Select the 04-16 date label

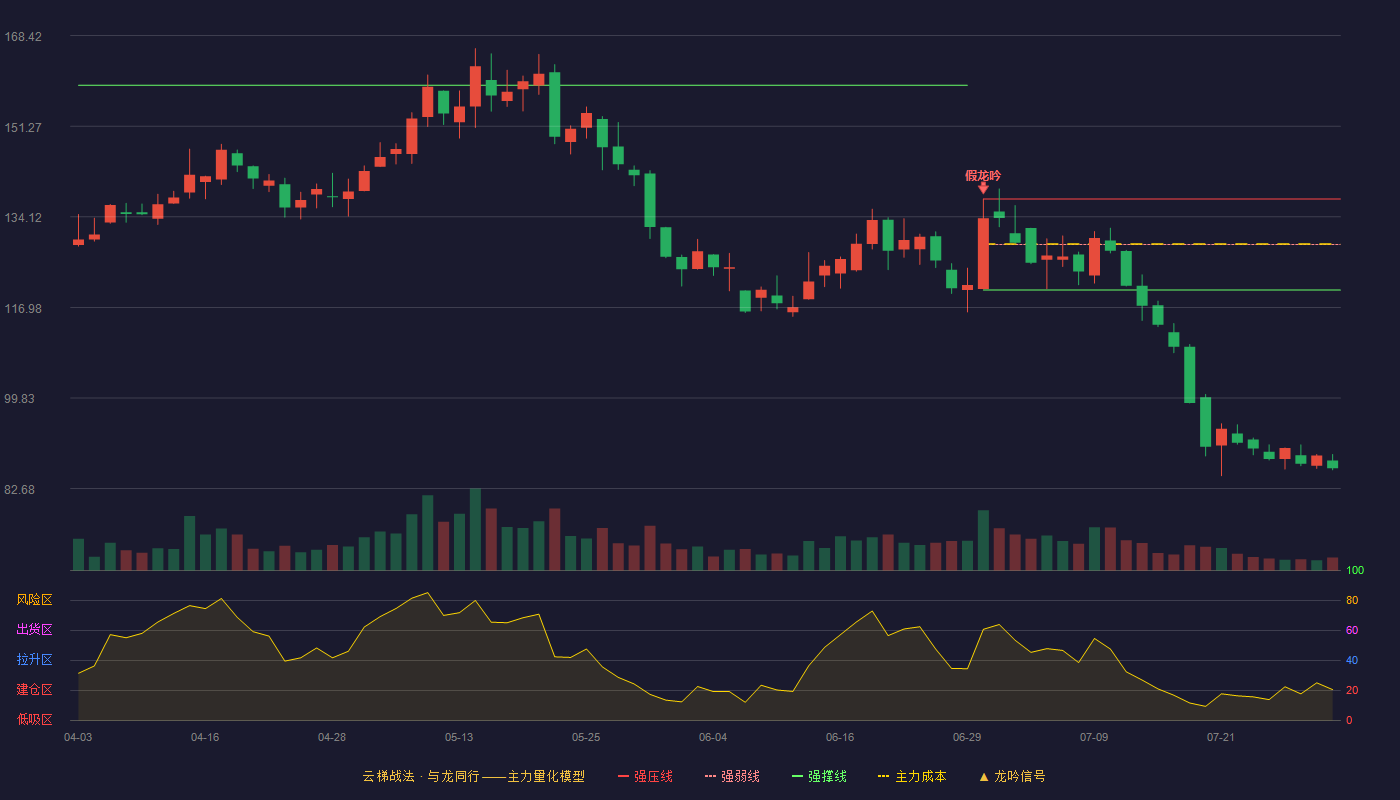click(x=205, y=737)
